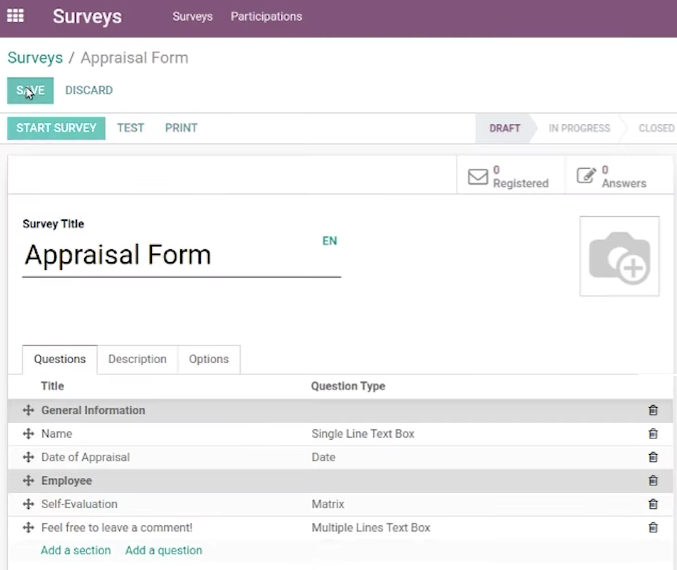Screen dimensions: 677x570
Task: Click trash icon beside Self-Evaluation
Action: 653,504
